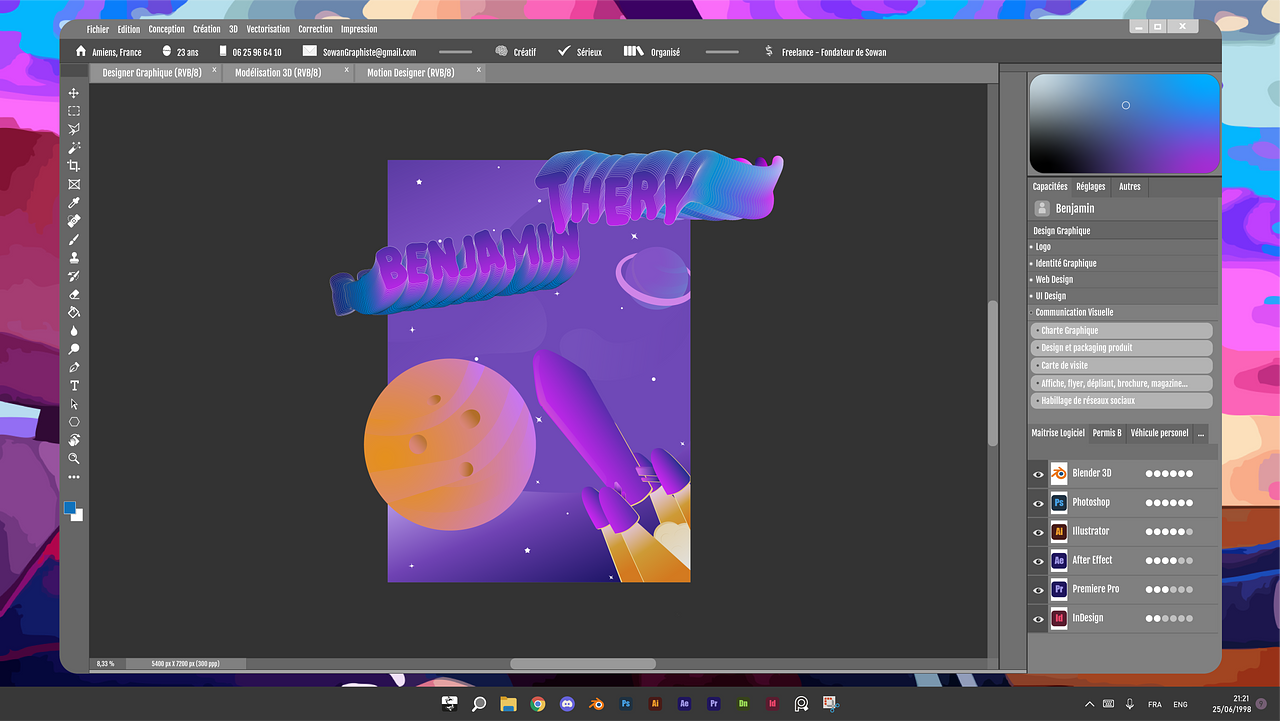Toggle visibility of Premiere Pro row
1280x721 pixels.
pyautogui.click(x=1038, y=590)
